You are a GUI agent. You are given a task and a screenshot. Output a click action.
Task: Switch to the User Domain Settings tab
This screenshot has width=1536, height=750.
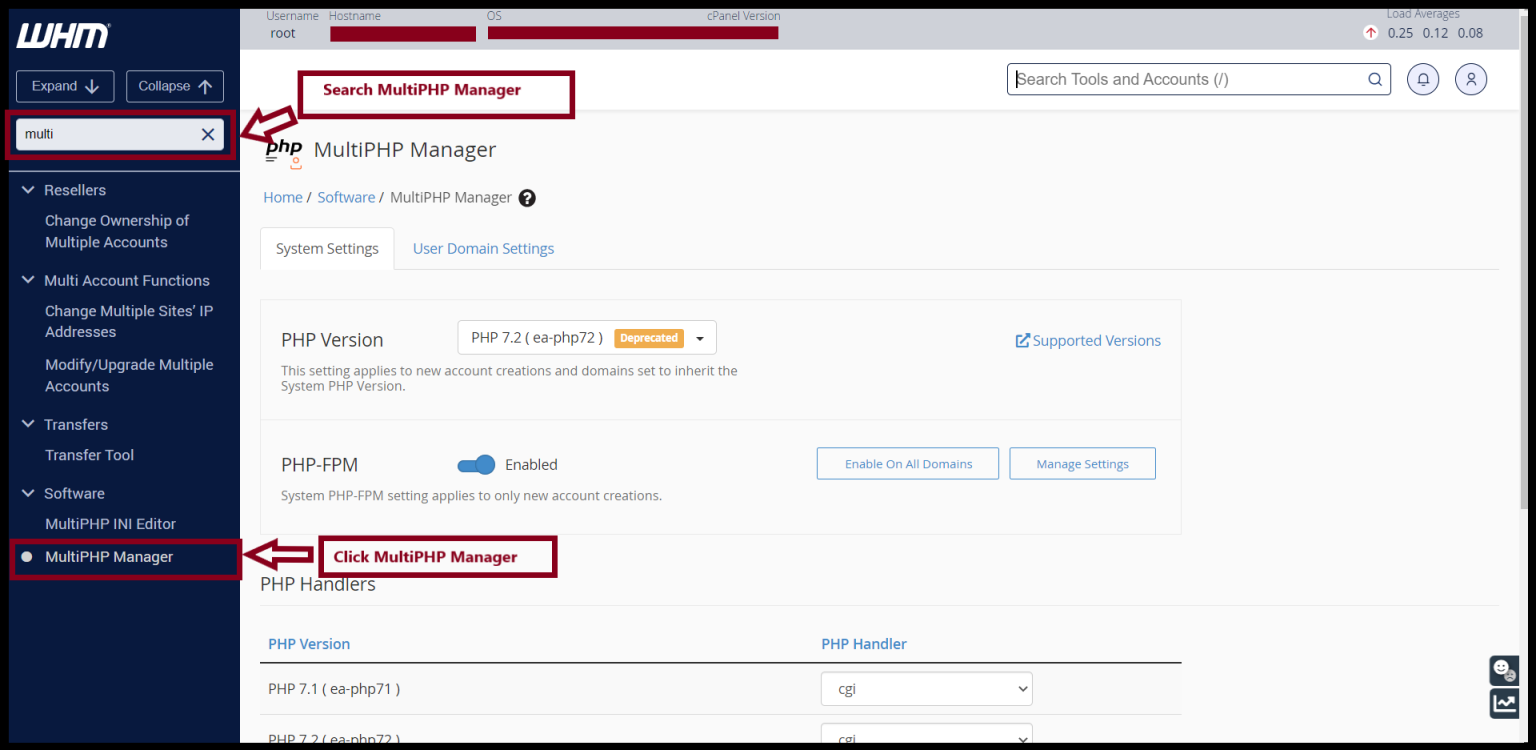(x=483, y=248)
